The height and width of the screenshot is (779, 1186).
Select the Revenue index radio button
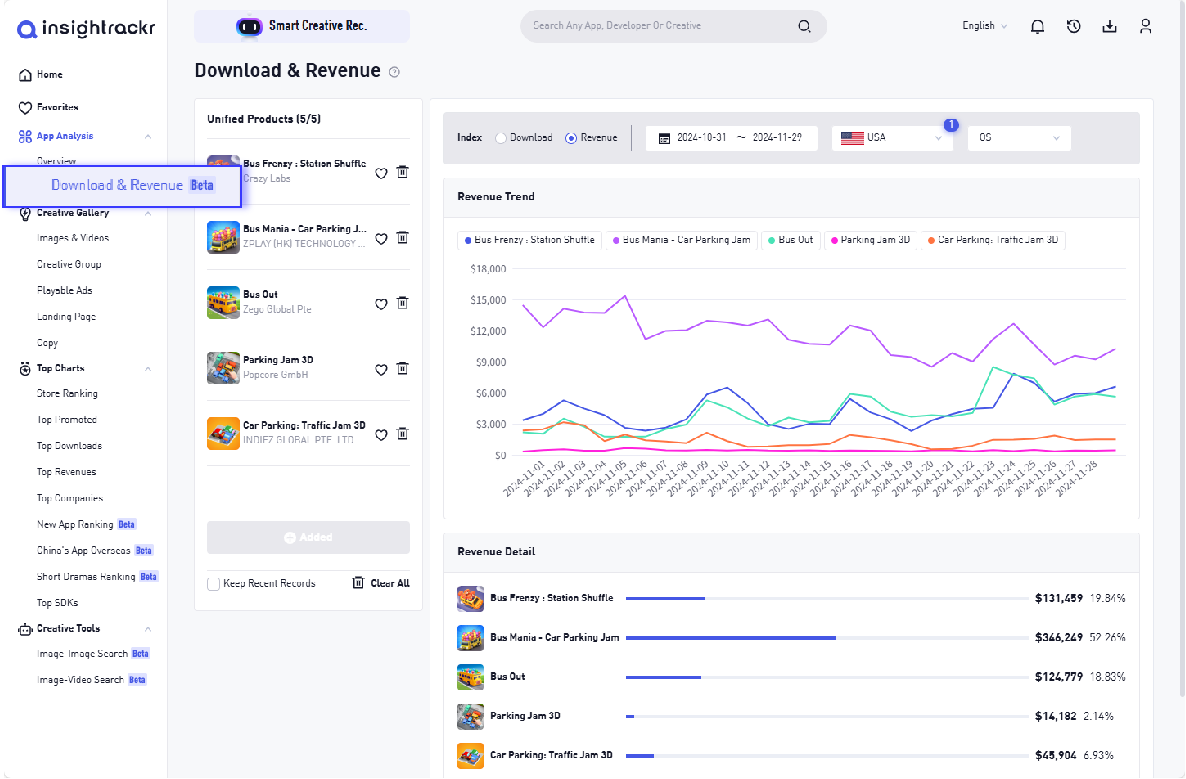(x=571, y=138)
